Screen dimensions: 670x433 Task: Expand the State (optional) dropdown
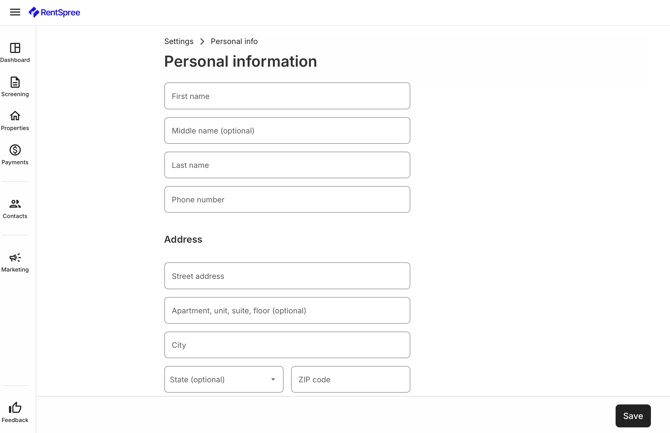[x=223, y=379]
